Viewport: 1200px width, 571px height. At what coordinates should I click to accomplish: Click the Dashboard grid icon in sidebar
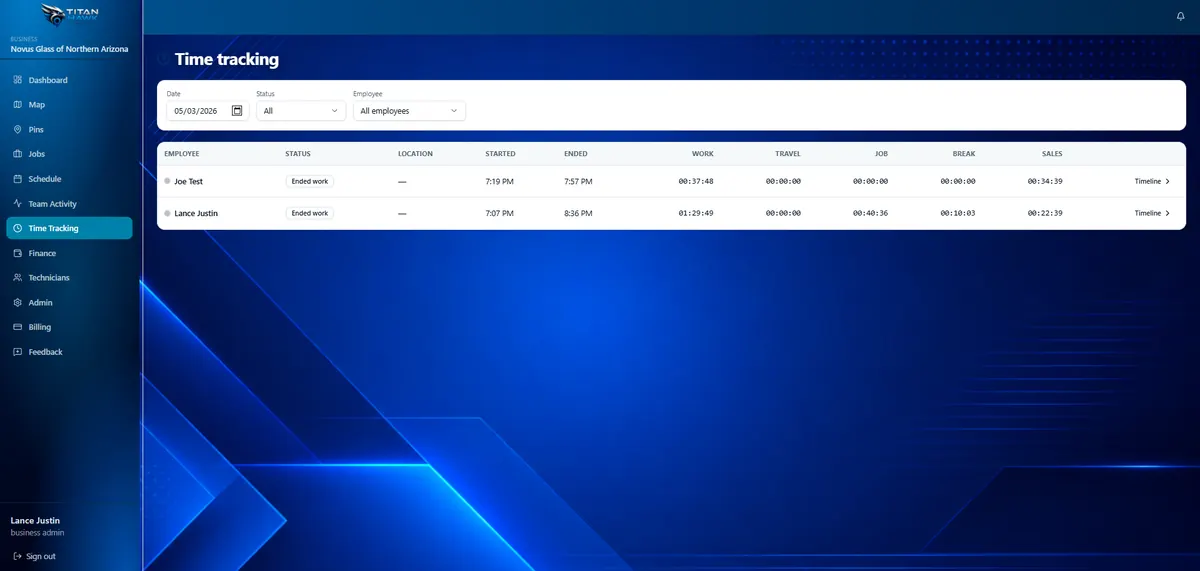click(18, 80)
